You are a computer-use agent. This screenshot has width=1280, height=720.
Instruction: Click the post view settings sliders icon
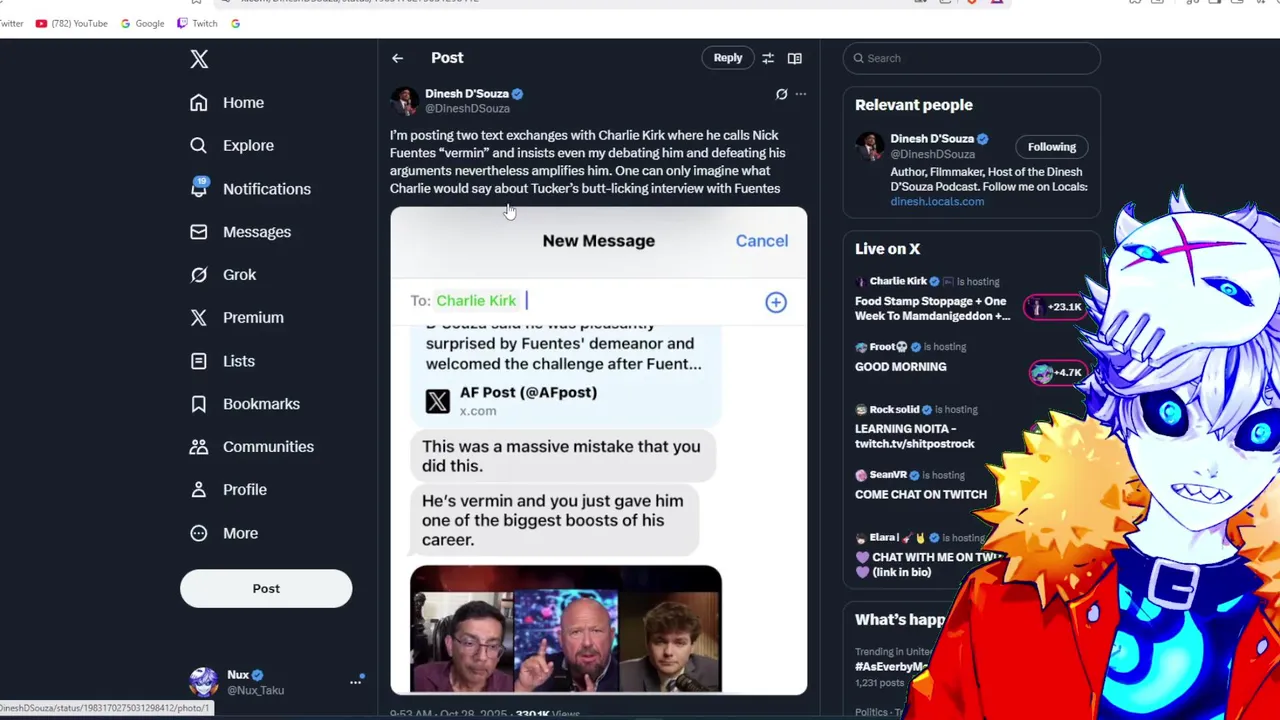pyautogui.click(x=768, y=58)
